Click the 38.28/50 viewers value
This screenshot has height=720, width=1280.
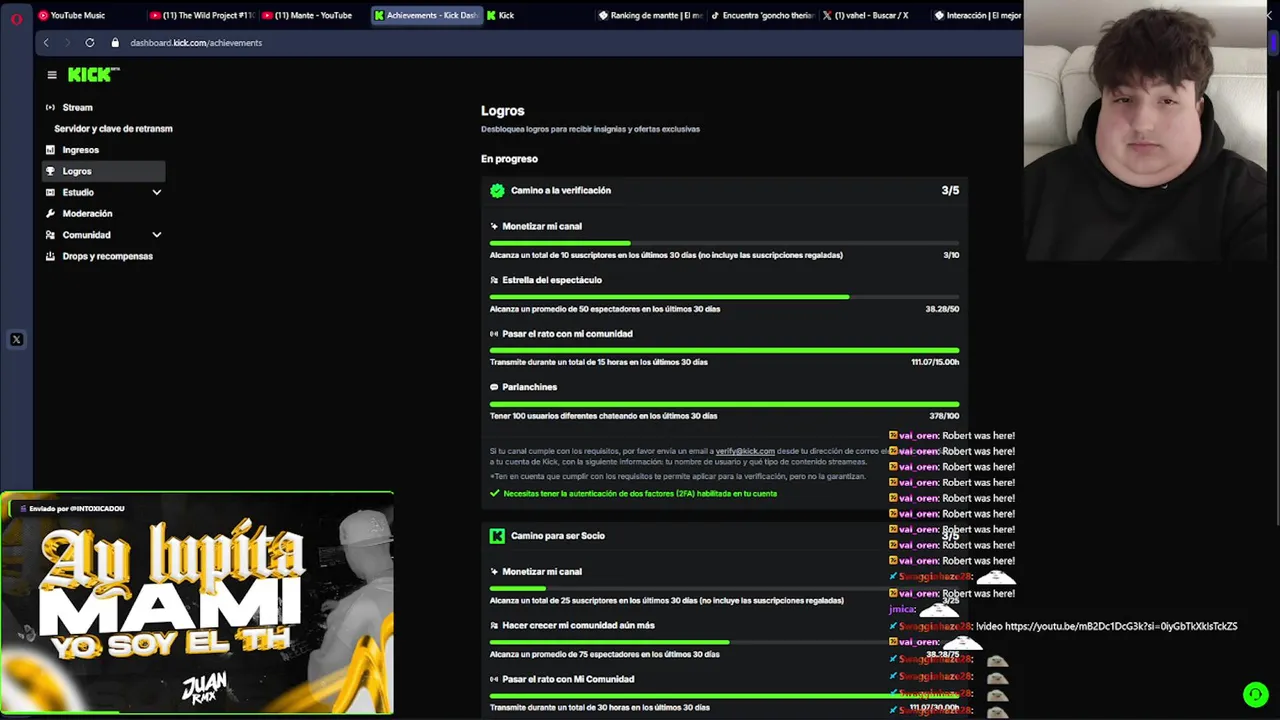[942, 309]
